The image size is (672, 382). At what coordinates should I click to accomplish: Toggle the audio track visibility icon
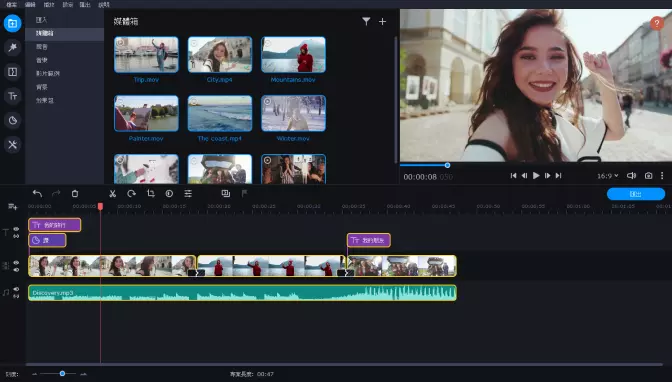click(x=16, y=289)
